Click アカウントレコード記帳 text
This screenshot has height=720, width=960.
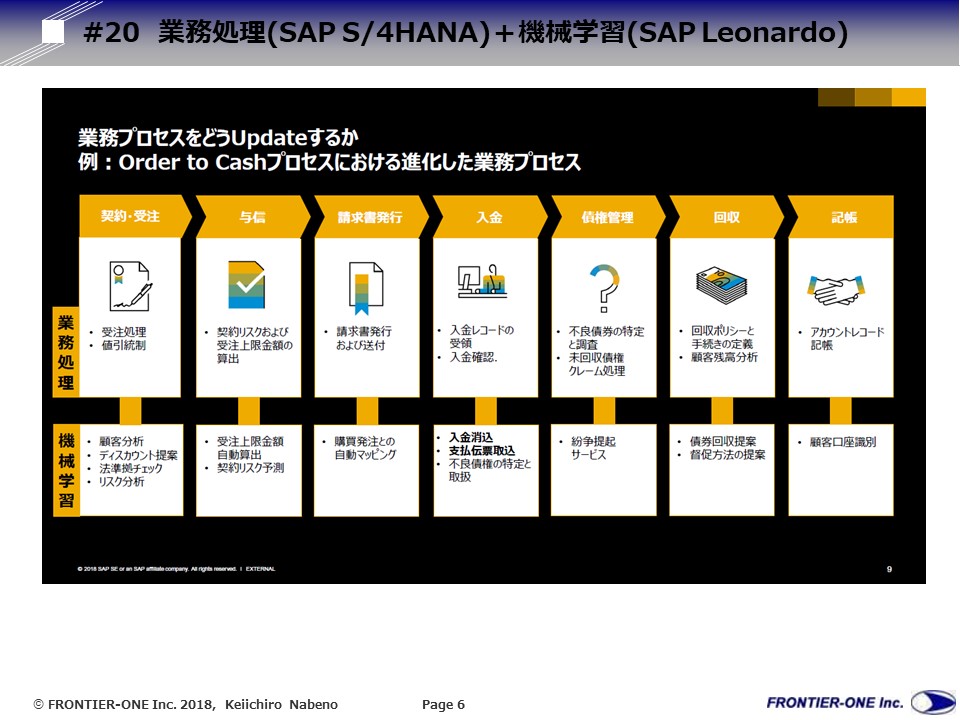pyautogui.click(x=848, y=338)
